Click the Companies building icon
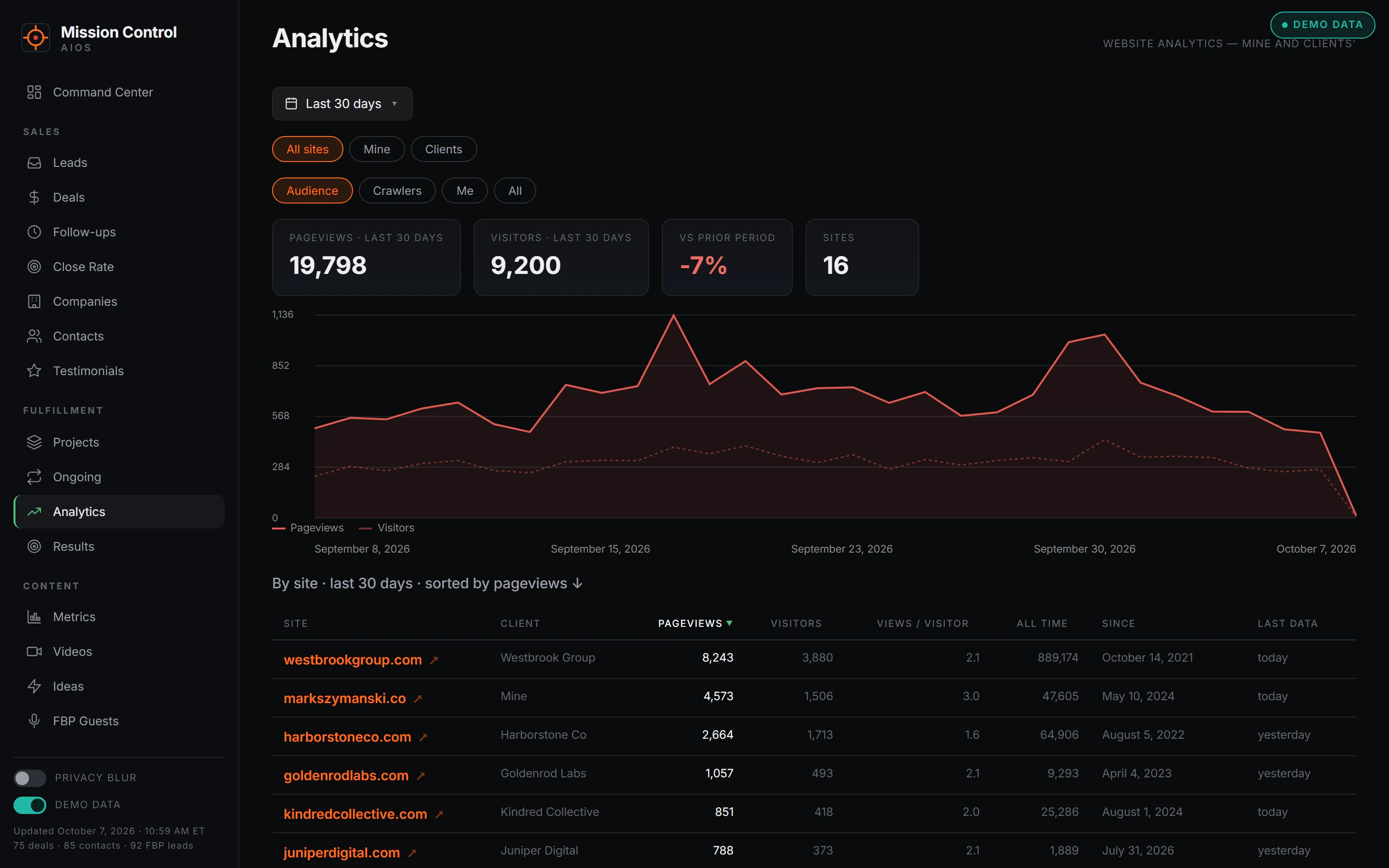This screenshot has height=868, width=1389. (x=34, y=301)
